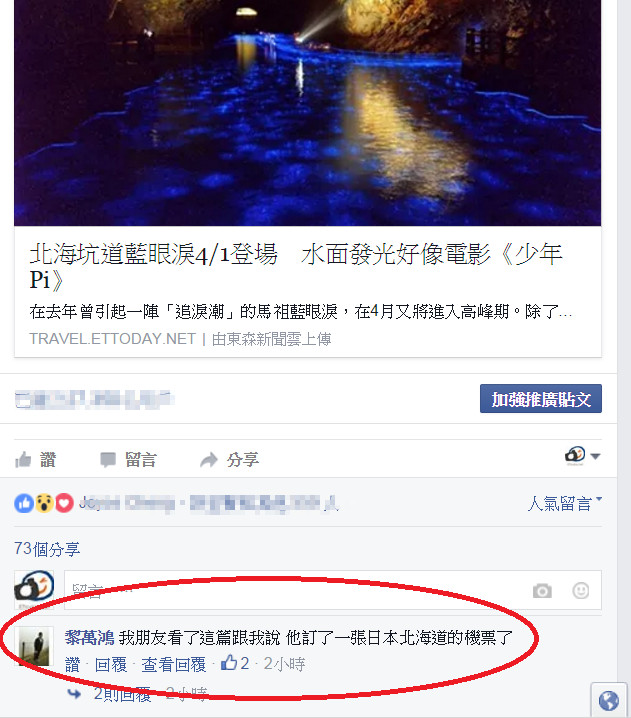
Task: Open the 73個分享 shares link
Action: [x=47, y=549]
